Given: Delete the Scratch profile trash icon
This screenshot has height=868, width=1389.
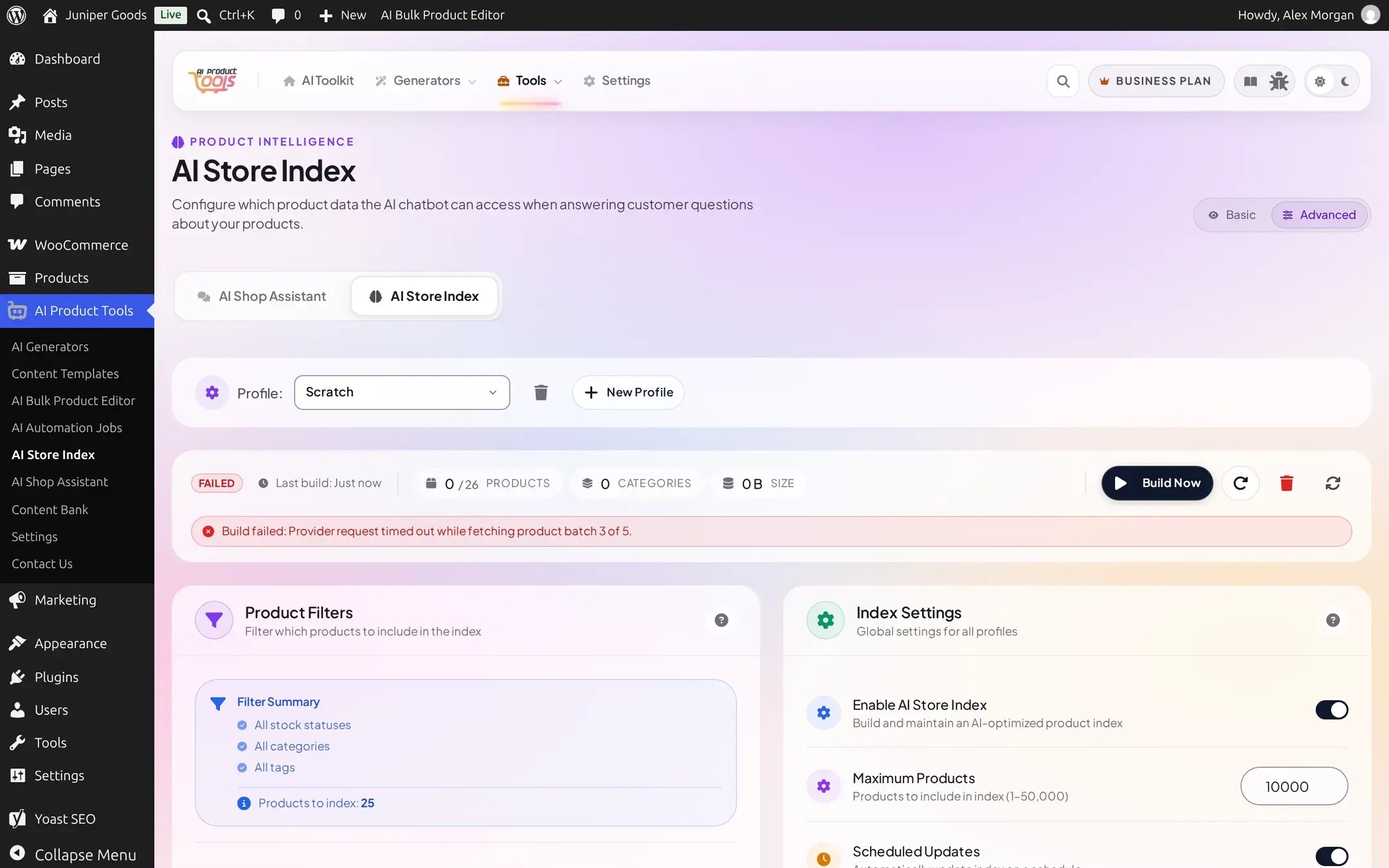Looking at the screenshot, I should click(541, 392).
